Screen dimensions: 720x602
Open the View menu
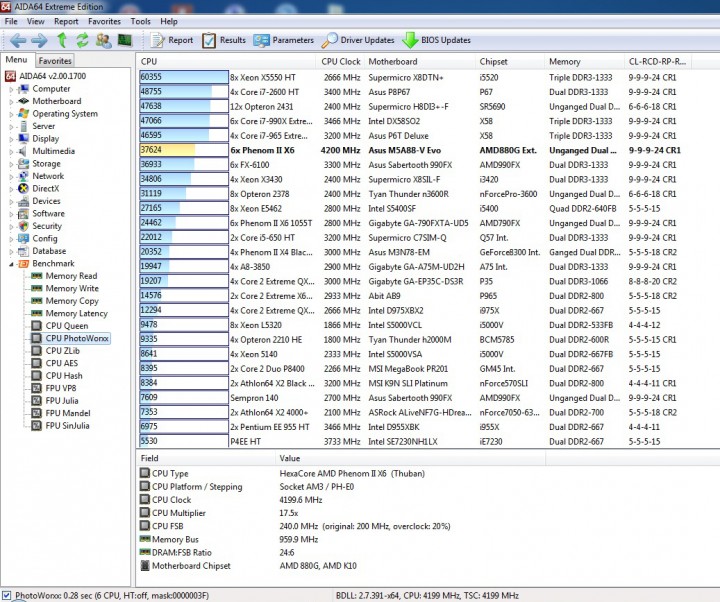click(36, 21)
